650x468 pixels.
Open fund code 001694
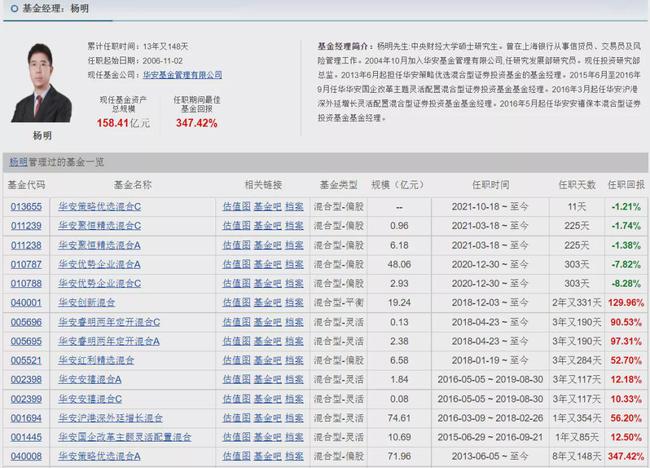click(26, 418)
